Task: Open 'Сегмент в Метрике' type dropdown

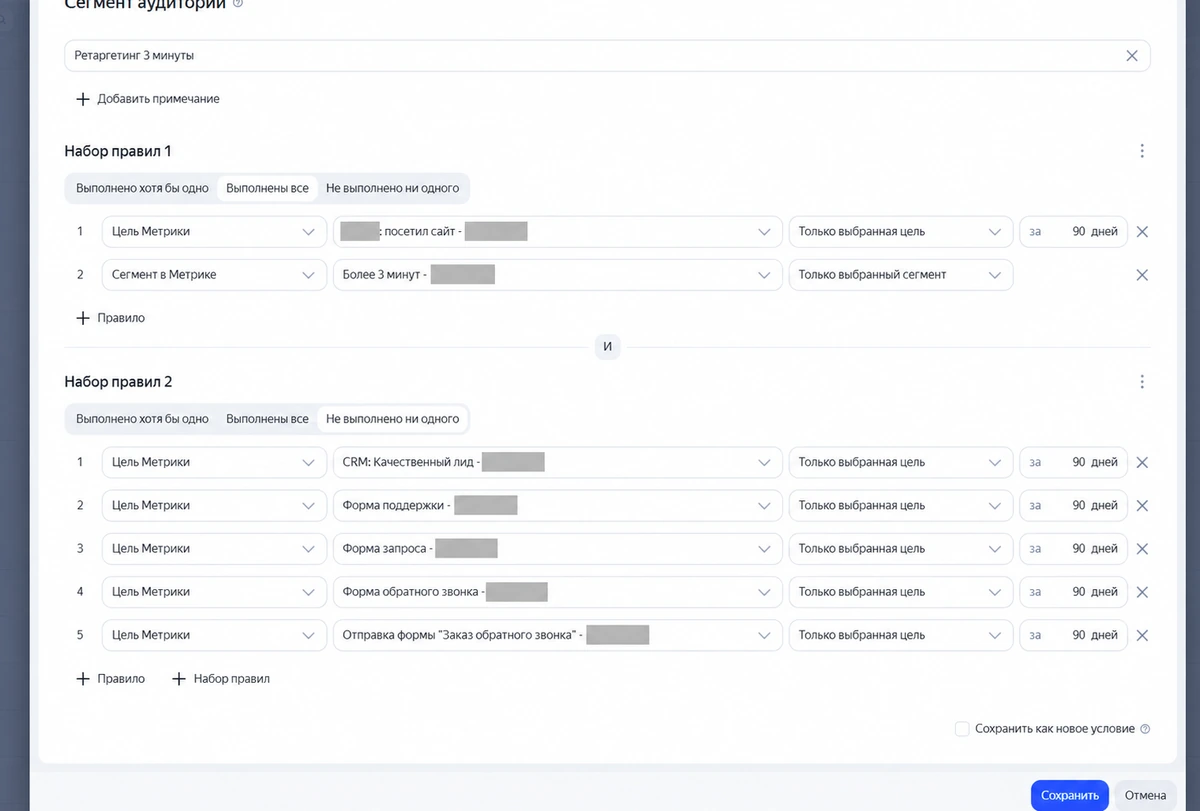Action: pyautogui.click(x=214, y=275)
